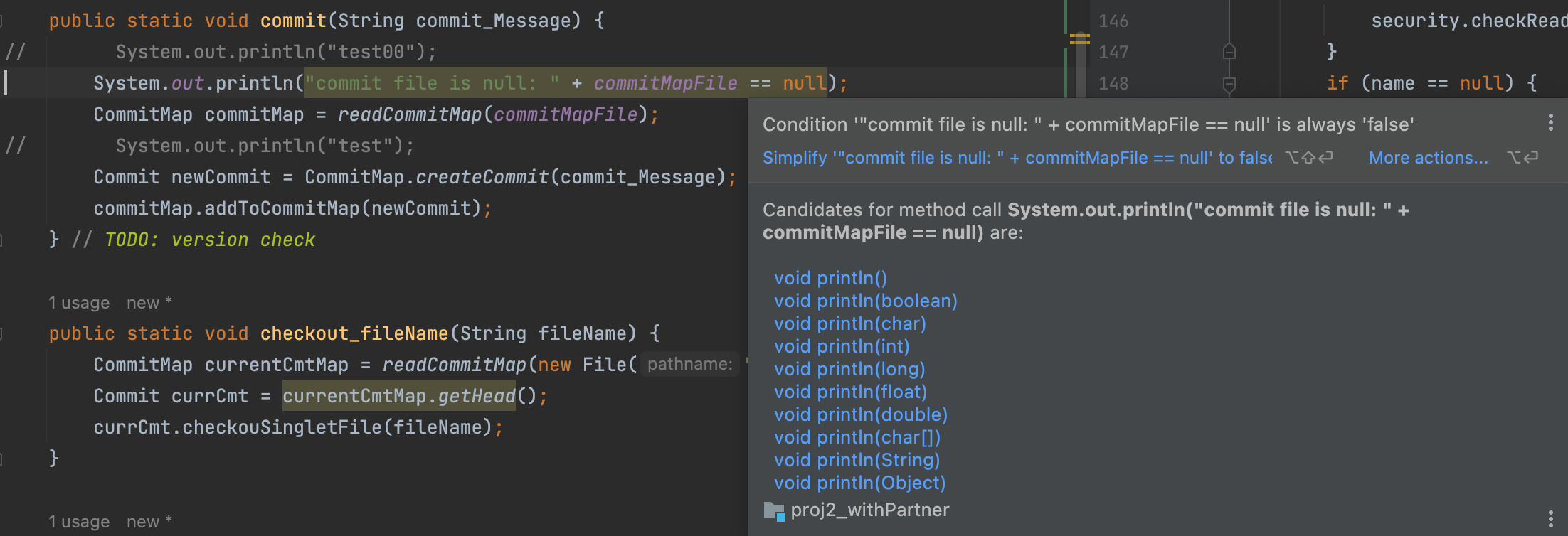Open the void println(String) candidate

(857, 460)
